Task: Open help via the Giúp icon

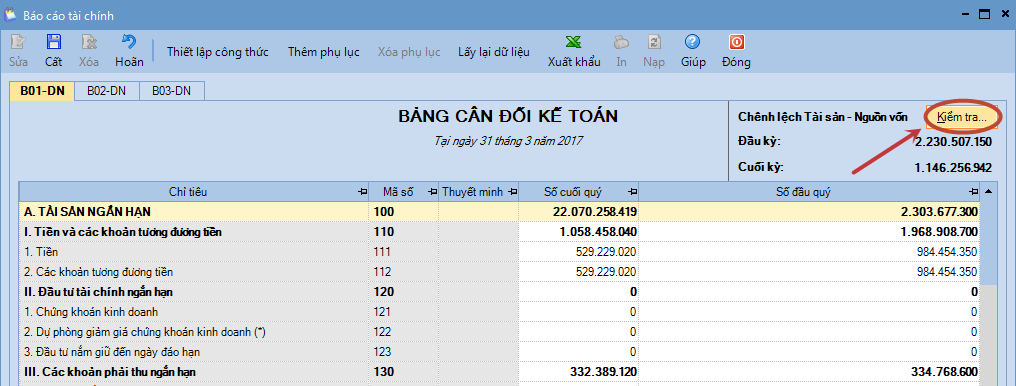Action: coord(693,43)
